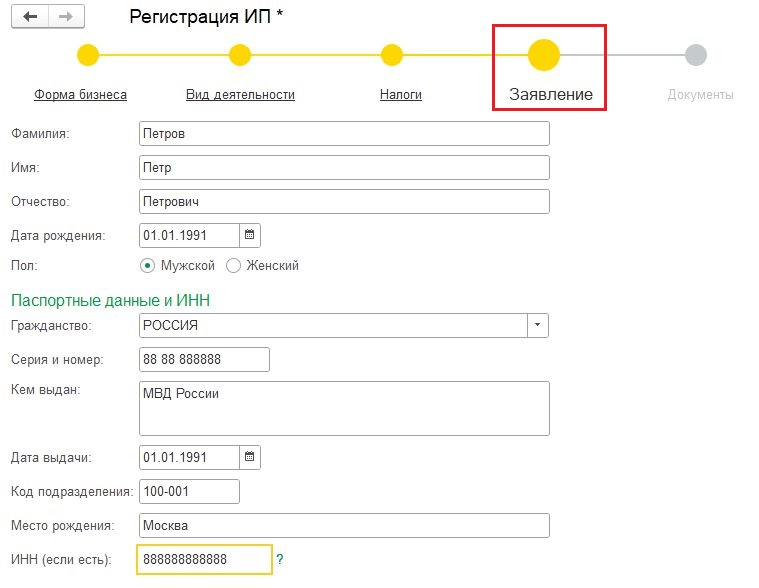Switch to the Документы step label
The width and height of the screenshot is (759, 588).
point(700,95)
